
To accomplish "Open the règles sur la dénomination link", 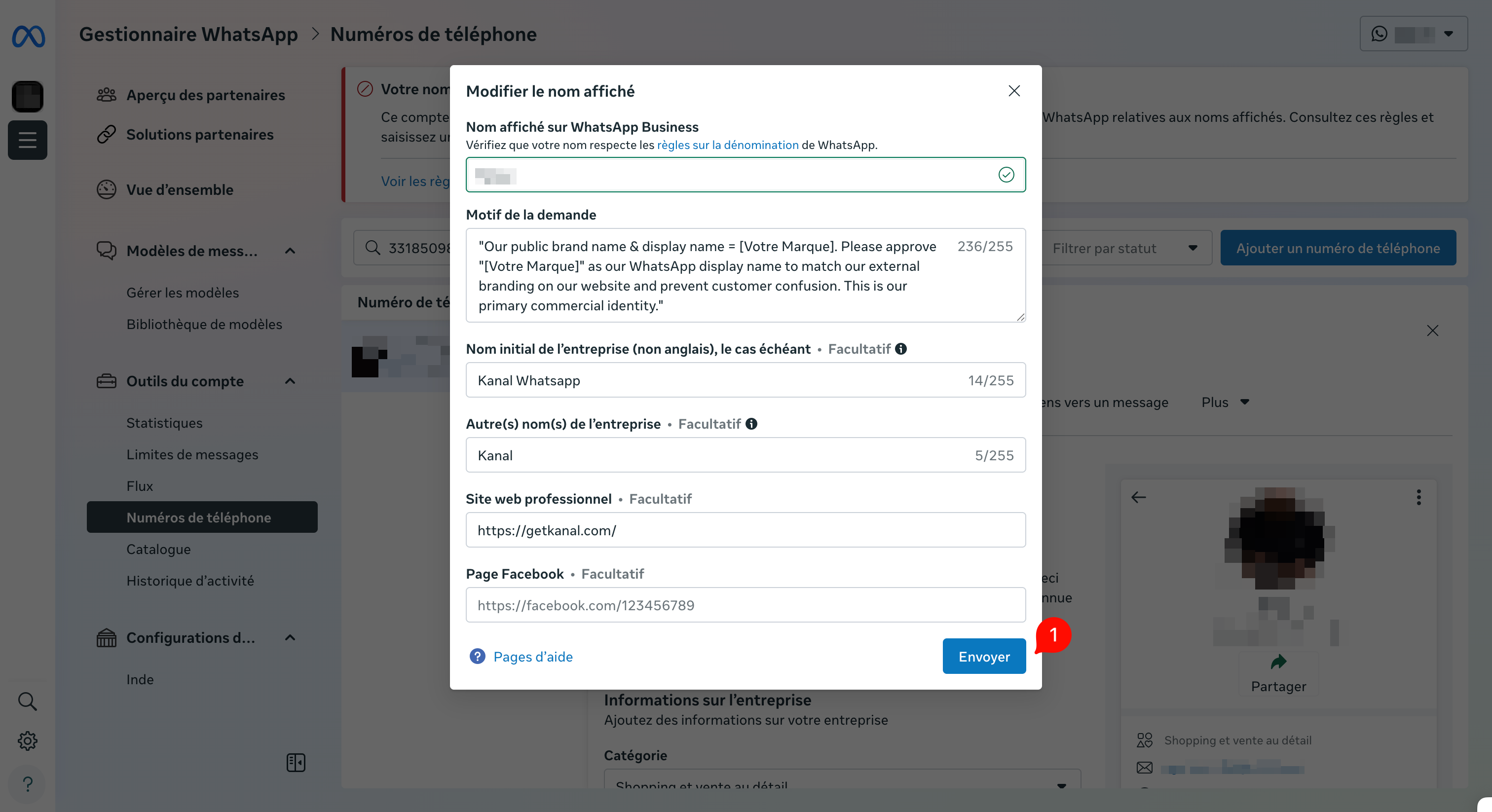I will [727, 145].
